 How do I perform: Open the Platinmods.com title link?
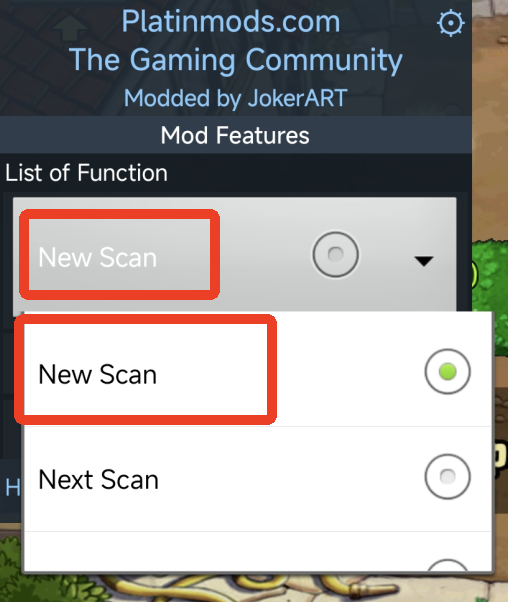(x=231, y=22)
